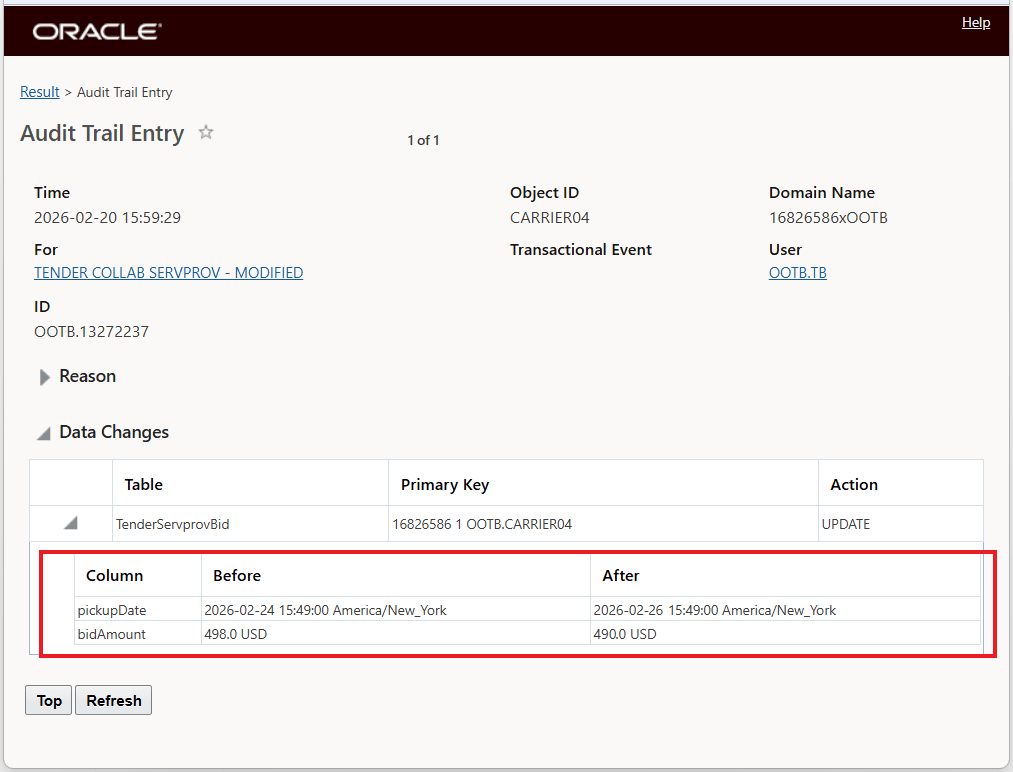Select the Audit Trail Entry breadcrumb label
The width and height of the screenshot is (1013, 772).
(x=124, y=91)
